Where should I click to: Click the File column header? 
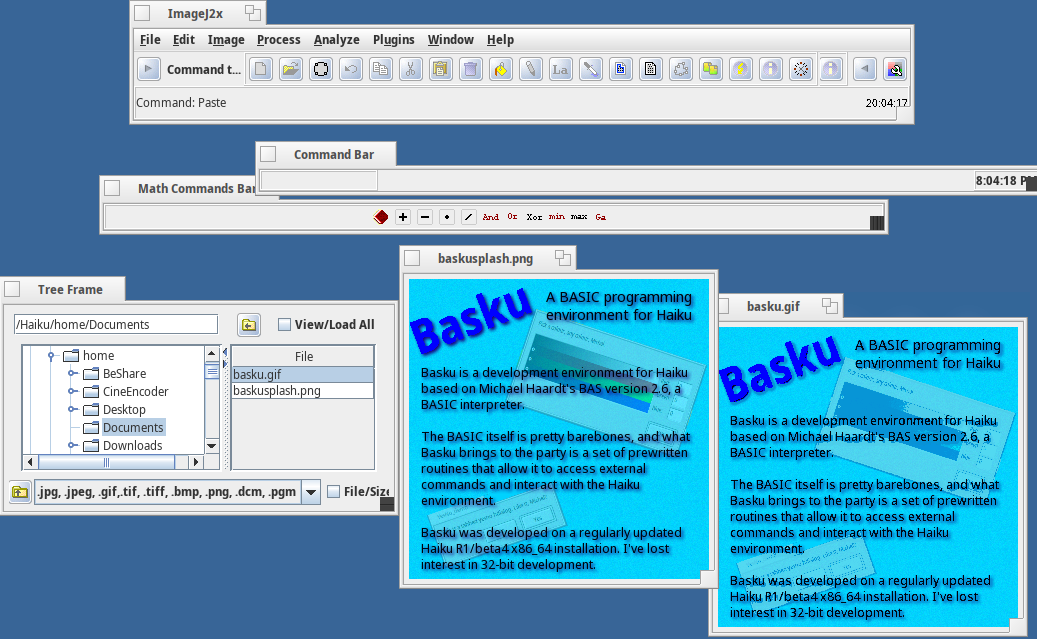(x=304, y=357)
